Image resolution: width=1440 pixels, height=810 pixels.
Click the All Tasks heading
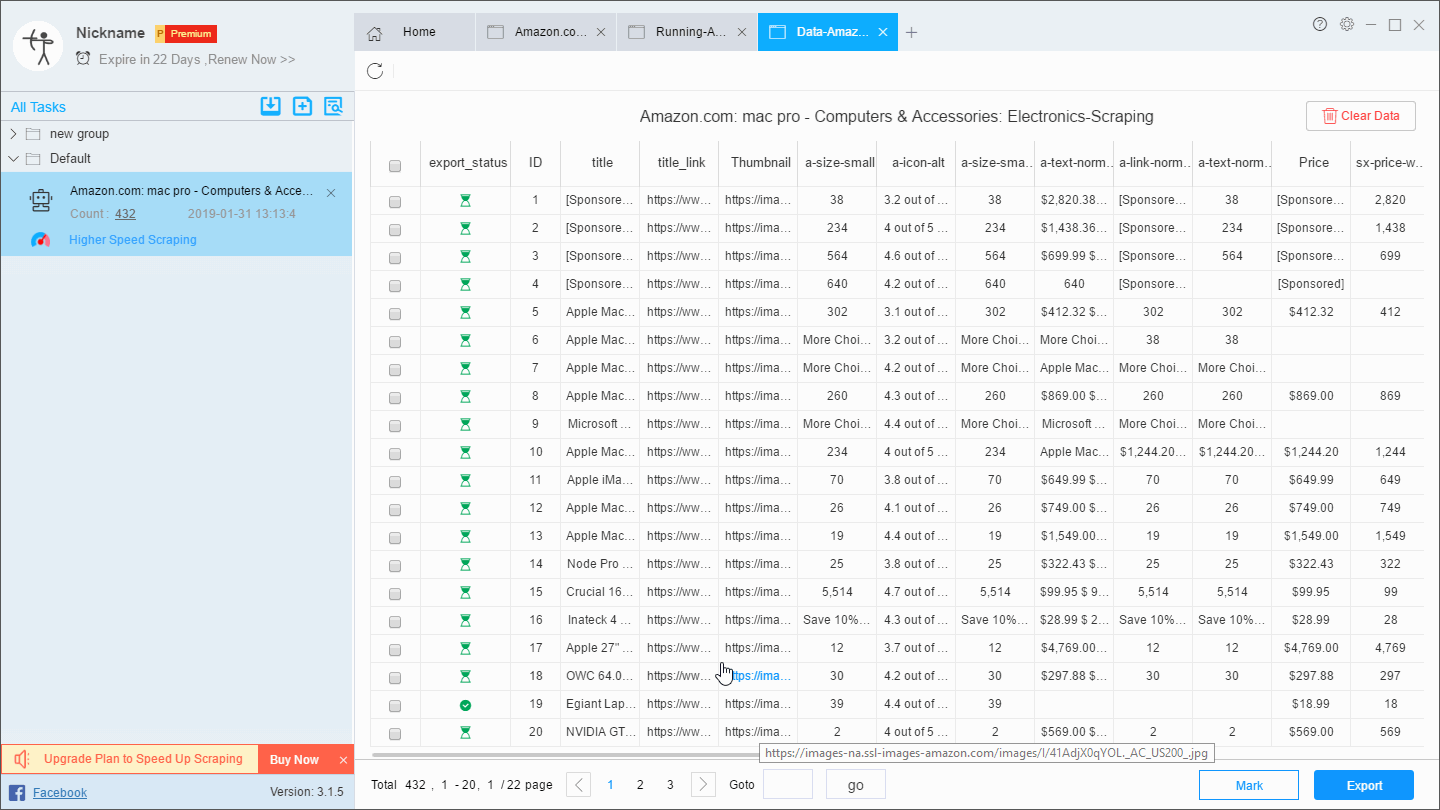[x=38, y=107]
